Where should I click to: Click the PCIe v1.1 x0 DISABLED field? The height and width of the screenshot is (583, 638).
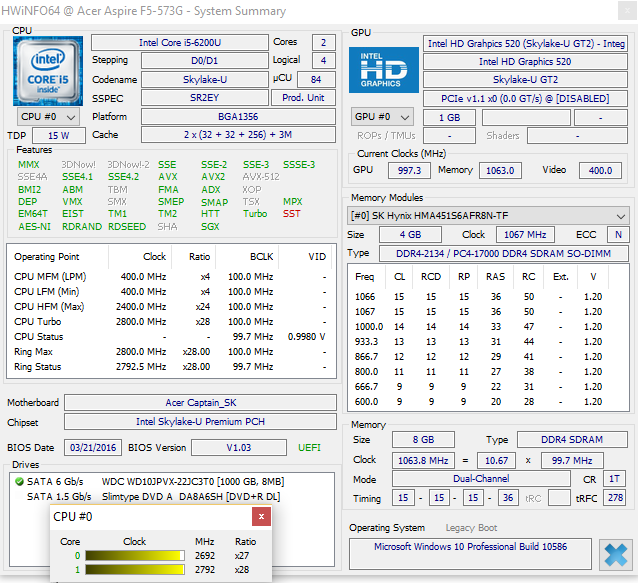(525, 98)
